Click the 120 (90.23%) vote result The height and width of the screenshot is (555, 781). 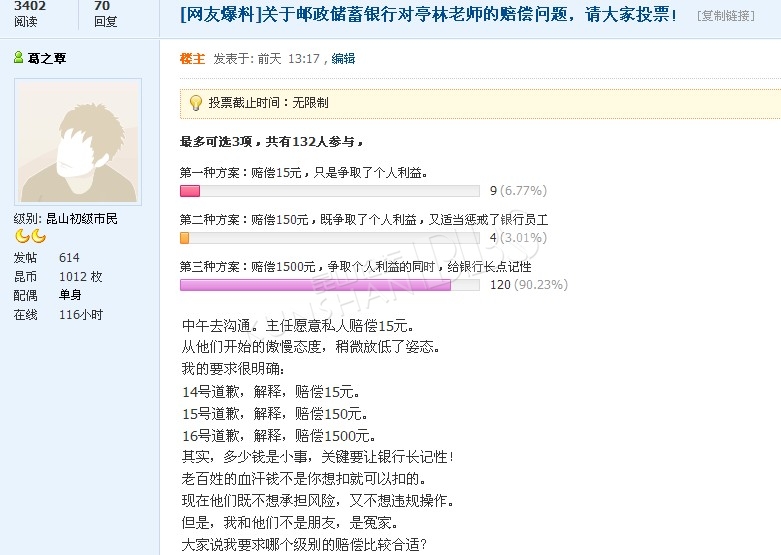[528, 285]
